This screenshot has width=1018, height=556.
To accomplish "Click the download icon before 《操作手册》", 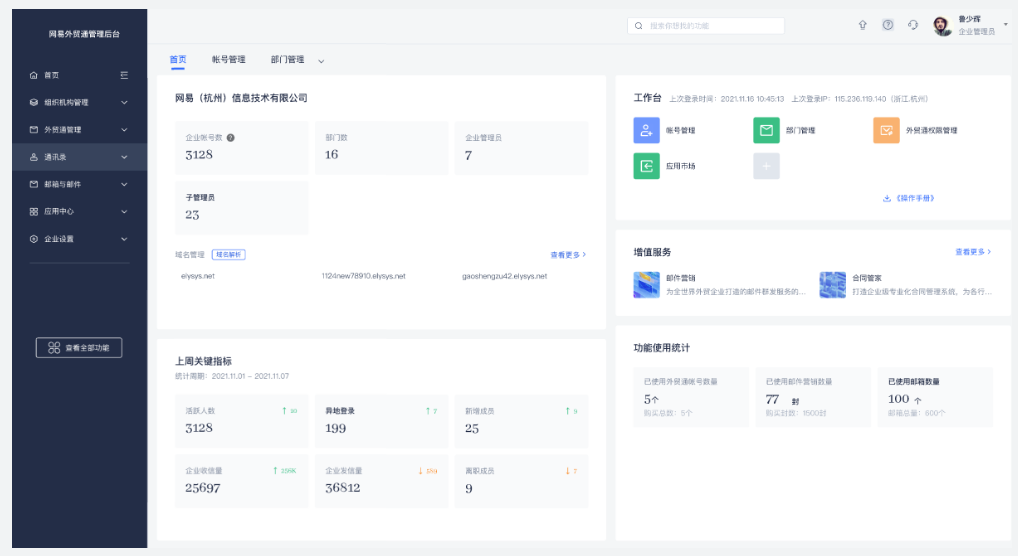I will tap(887, 198).
